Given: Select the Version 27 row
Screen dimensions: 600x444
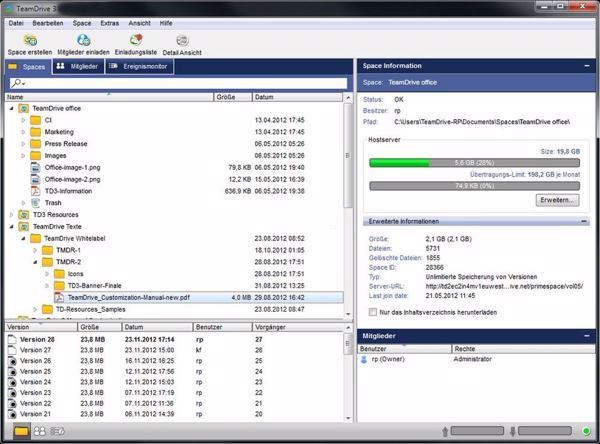Looking at the screenshot, I should click(174, 350).
